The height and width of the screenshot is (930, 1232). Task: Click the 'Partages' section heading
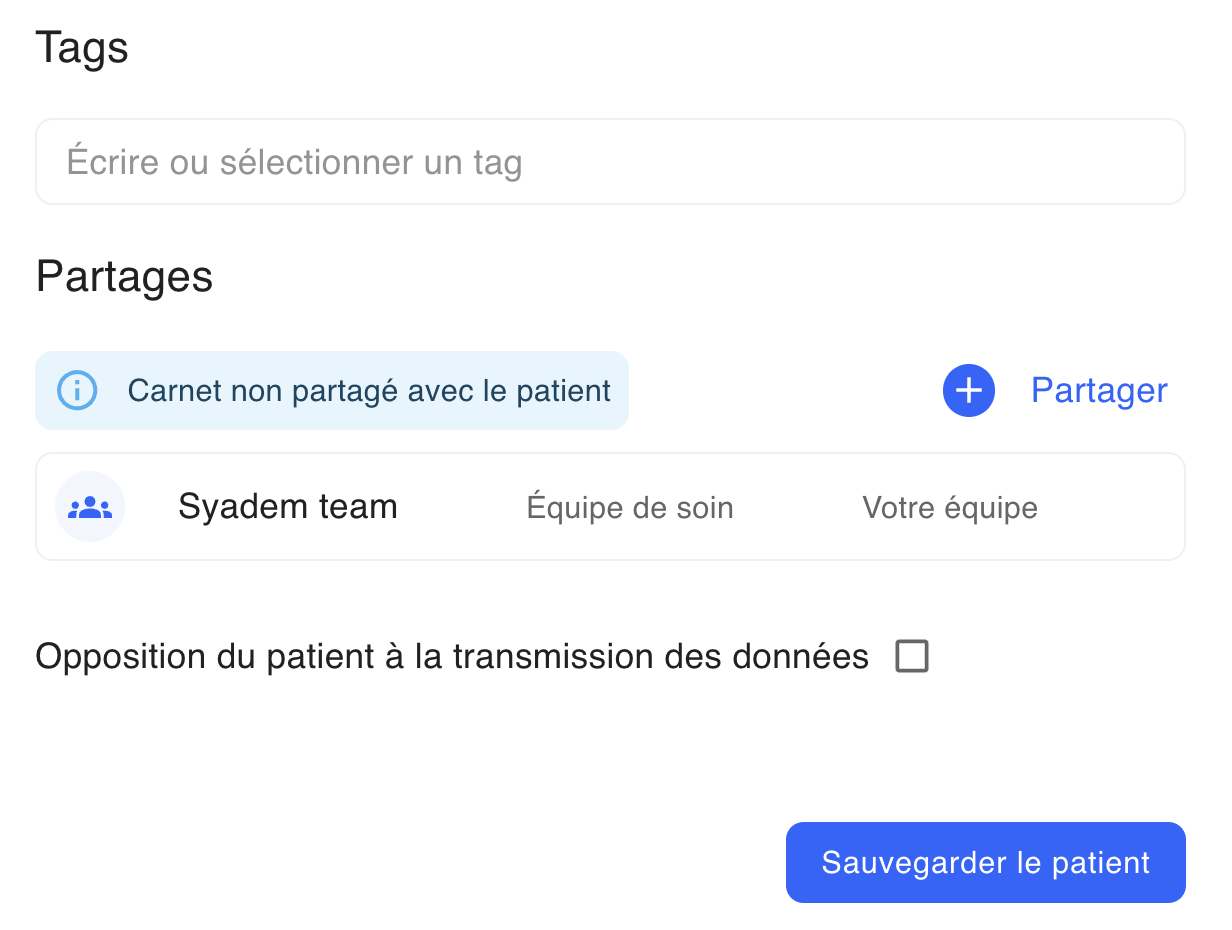point(125,277)
